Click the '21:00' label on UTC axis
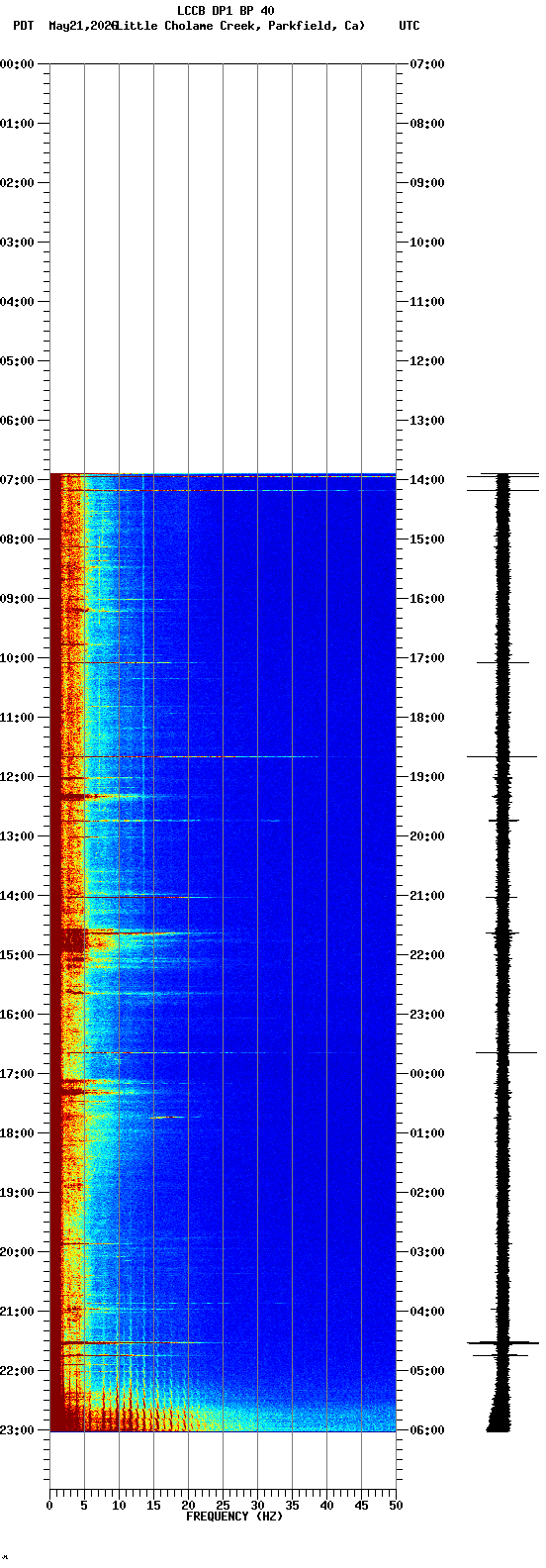This screenshot has width=546, height=1568. (x=426, y=896)
